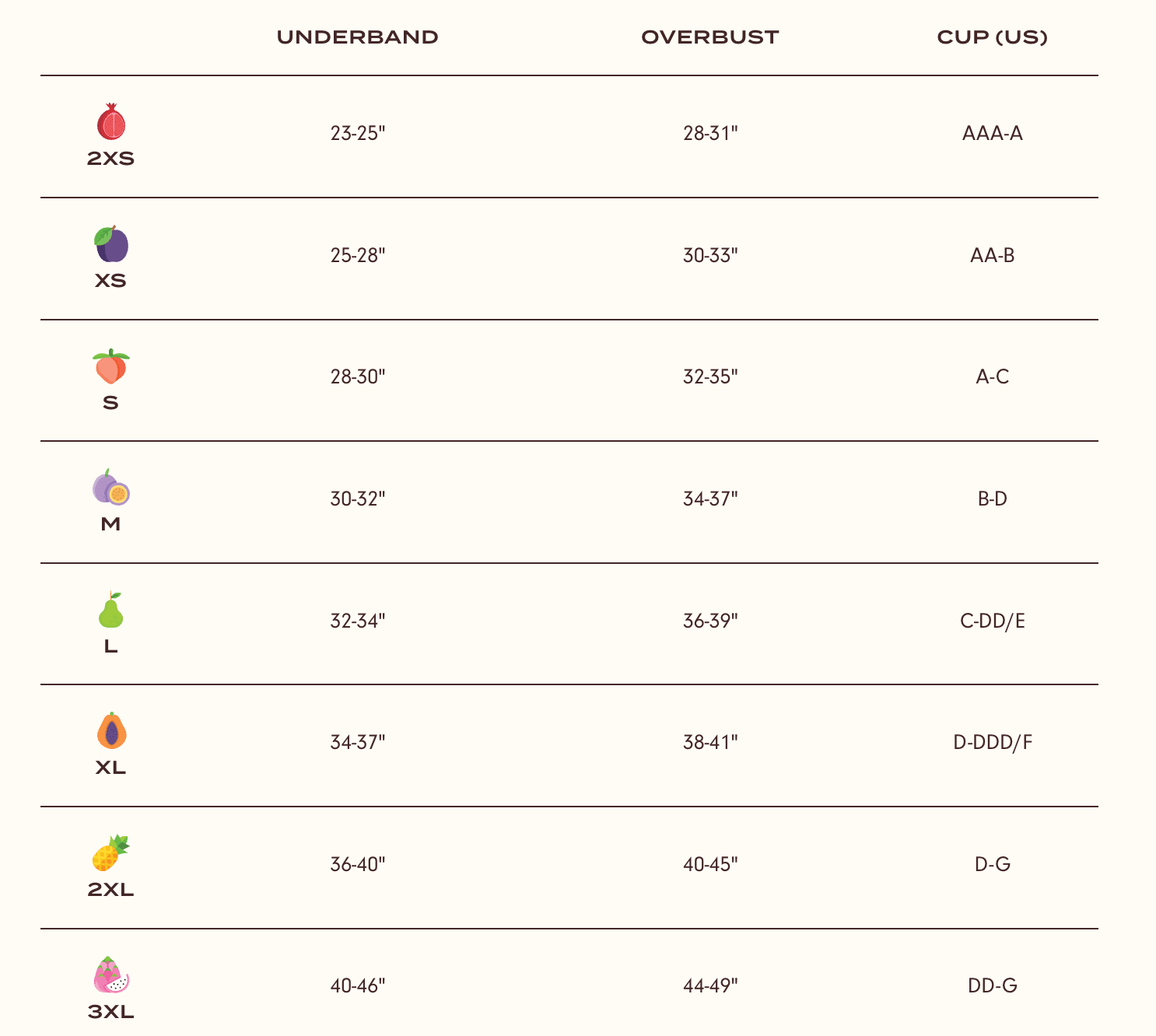1156x1036 pixels.
Task: Click the dragon fruit icon for 3XL
Action: pyautogui.click(x=111, y=975)
